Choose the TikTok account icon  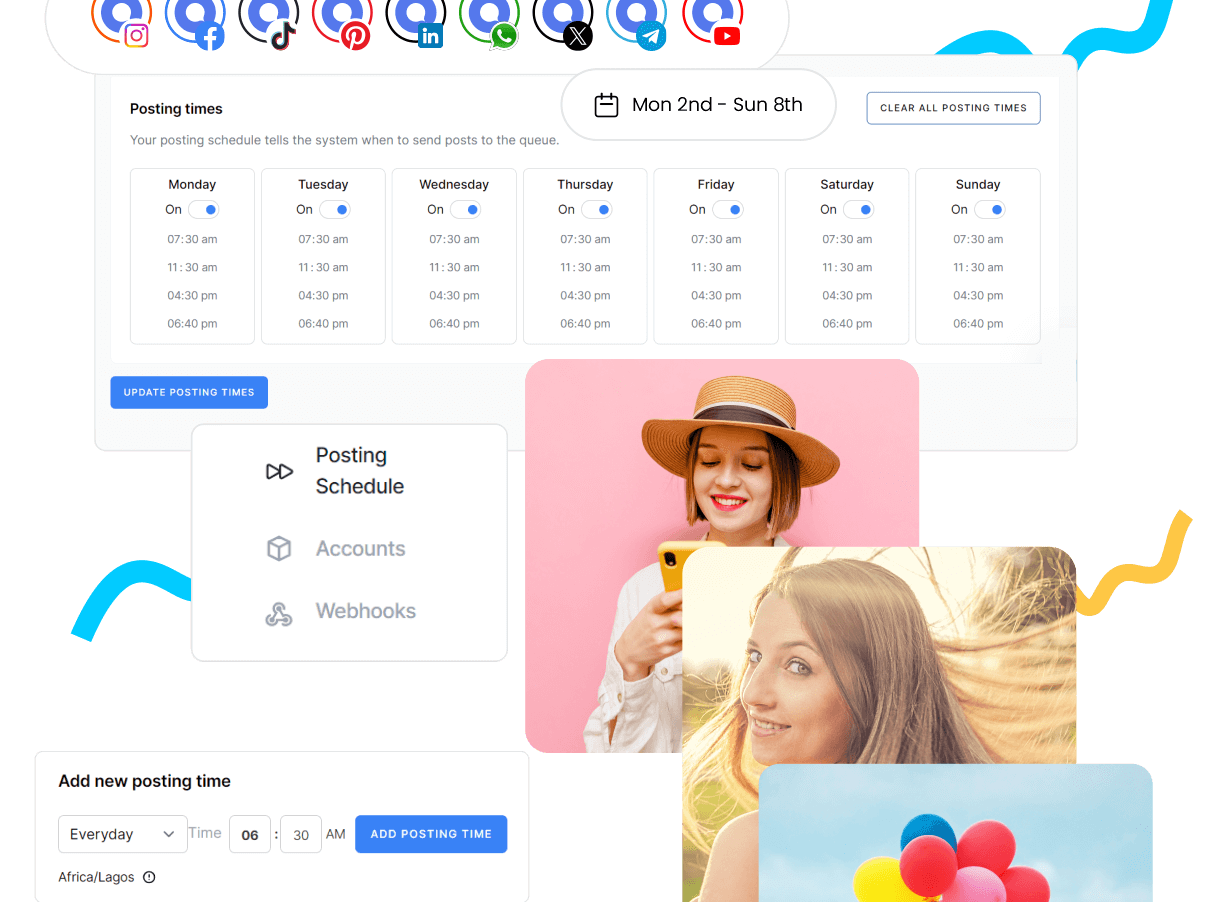point(269,20)
